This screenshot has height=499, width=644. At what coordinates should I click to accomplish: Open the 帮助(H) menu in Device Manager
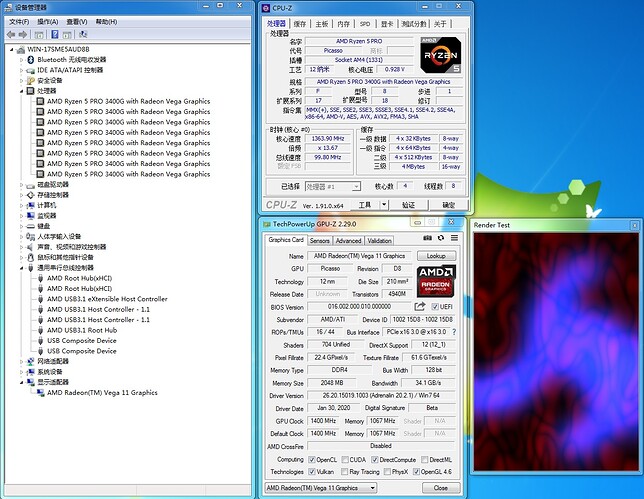tap(106, 21)
